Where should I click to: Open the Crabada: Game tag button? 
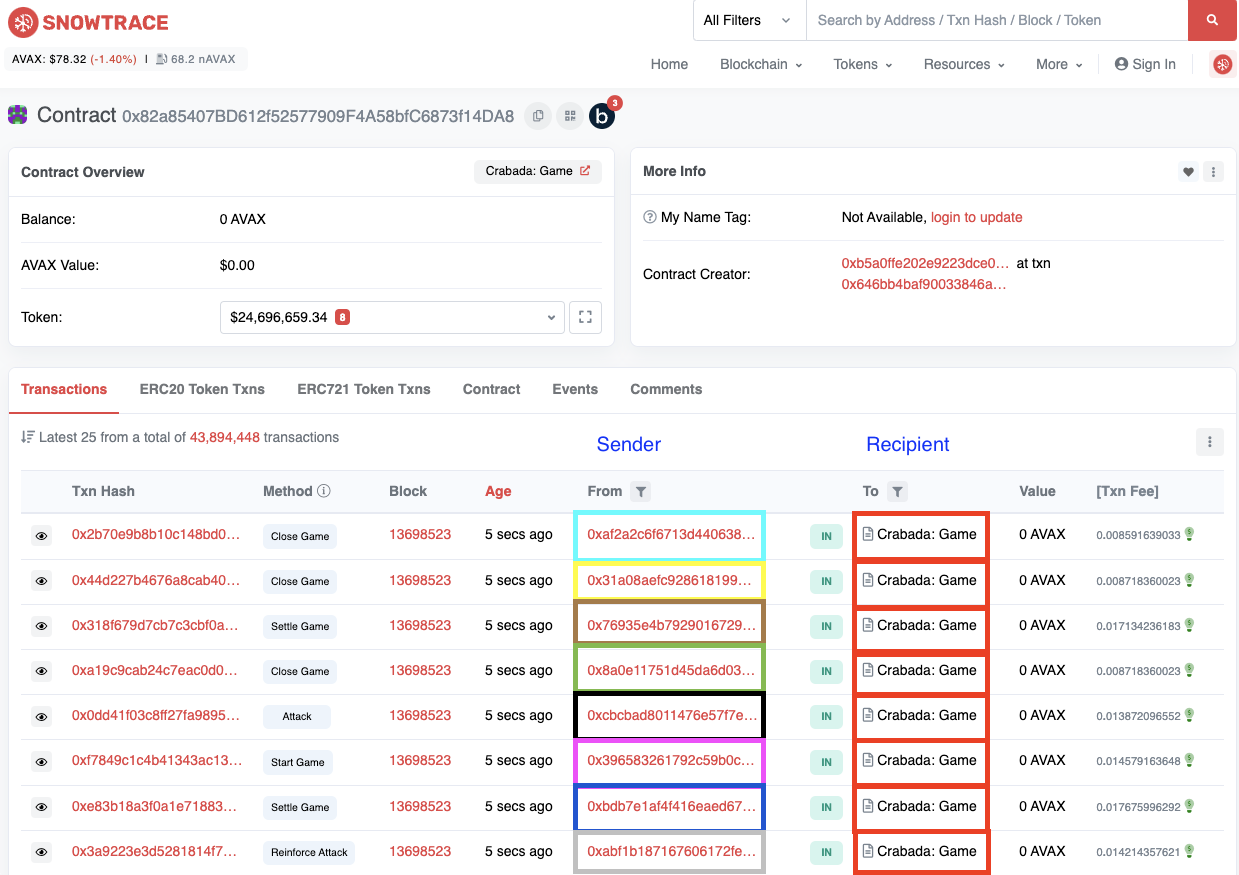click(537, 171)
